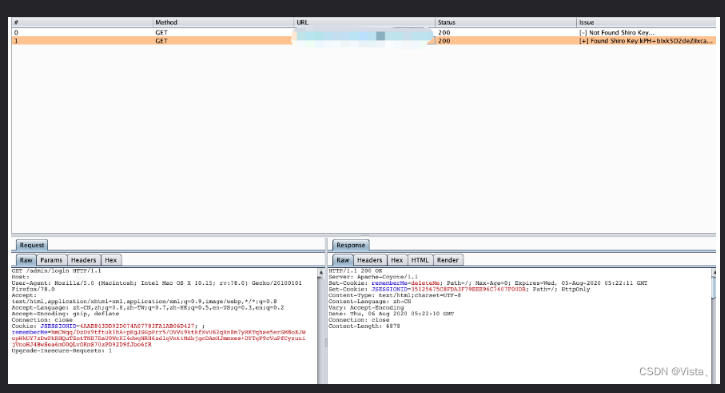Click the 'Content-Language: zh-CN' response header
This screenshot has height=393, width=725.
[370, 301]
